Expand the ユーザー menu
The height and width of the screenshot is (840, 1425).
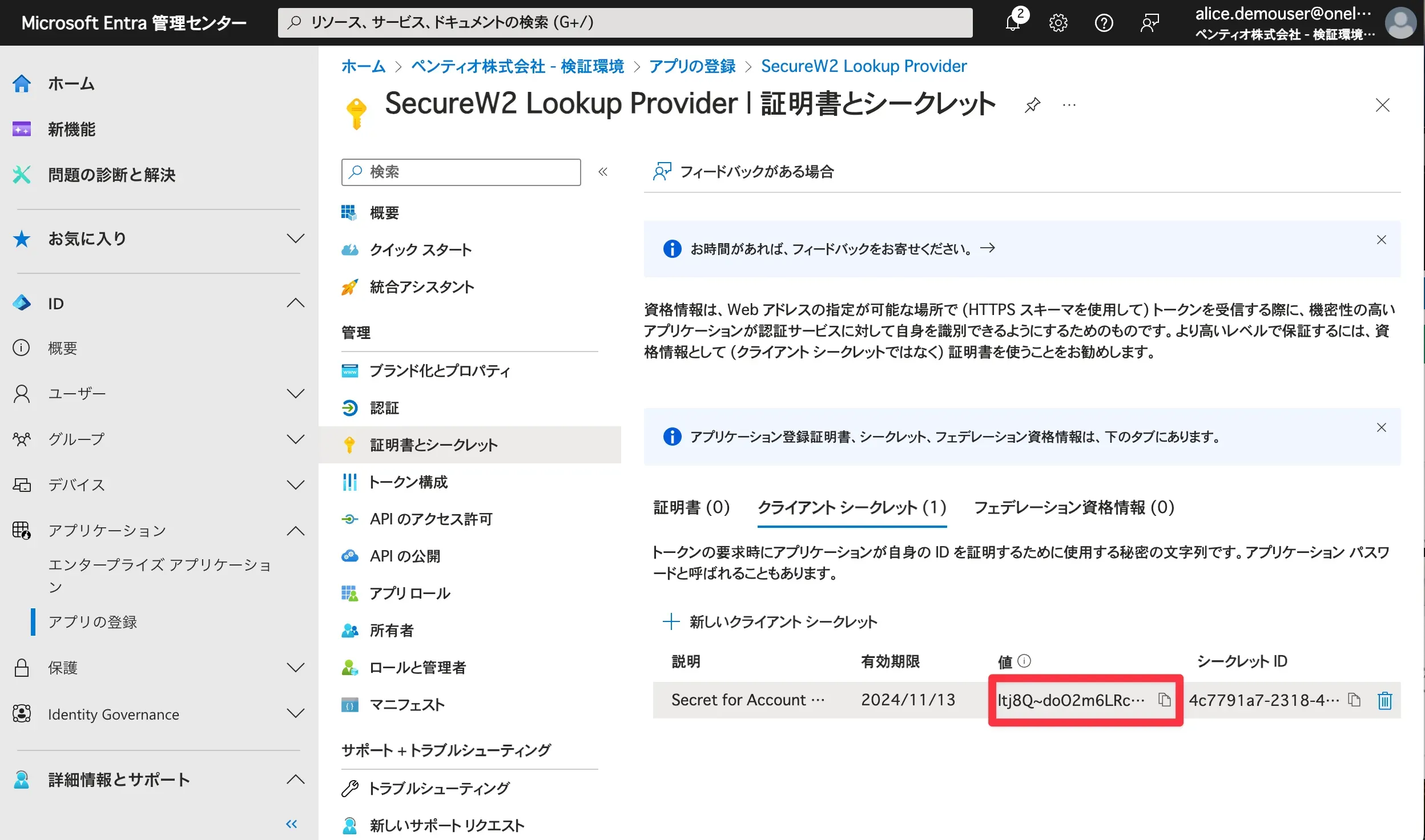[x=295, y=394]
